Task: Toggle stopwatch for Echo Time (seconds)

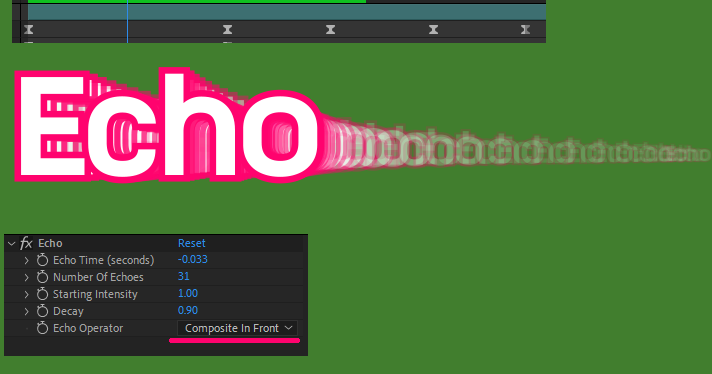Action: (x=42, y=260)
